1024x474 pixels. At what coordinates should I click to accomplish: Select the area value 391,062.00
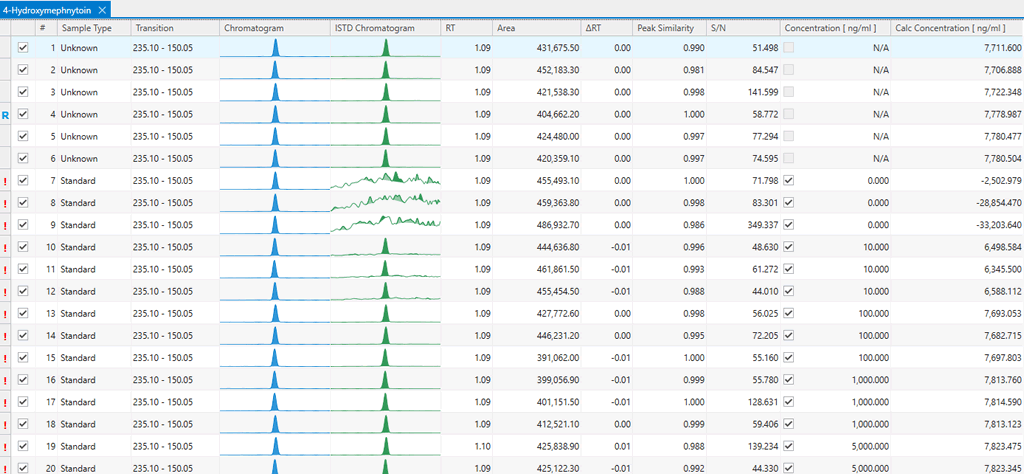(556, 358)
